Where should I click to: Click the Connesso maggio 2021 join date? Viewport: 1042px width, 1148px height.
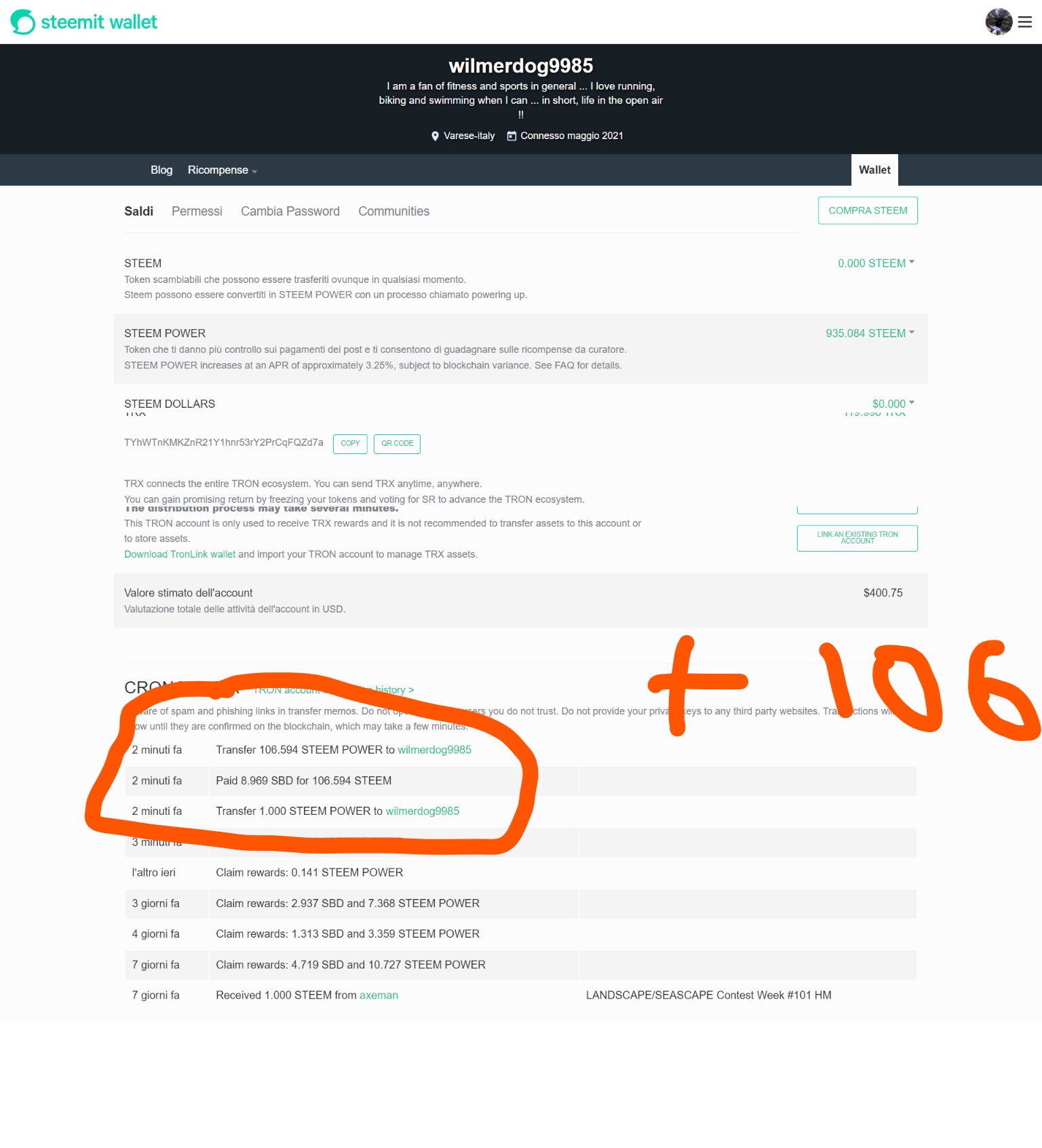point(572,136)
